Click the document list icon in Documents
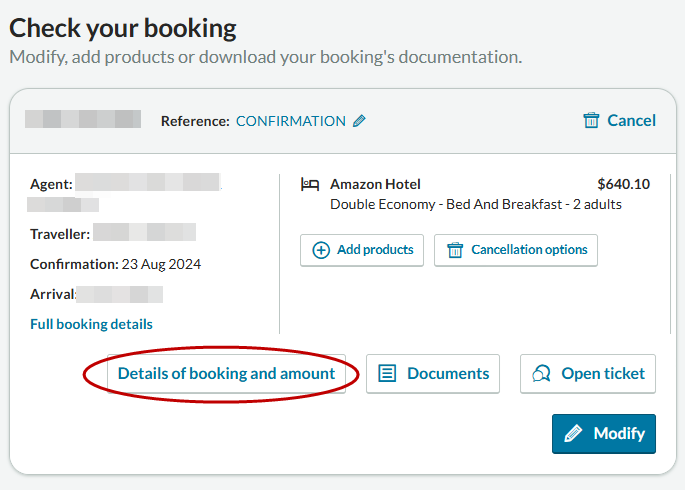Viewport: 685px width, 490px height. point(387,373)
